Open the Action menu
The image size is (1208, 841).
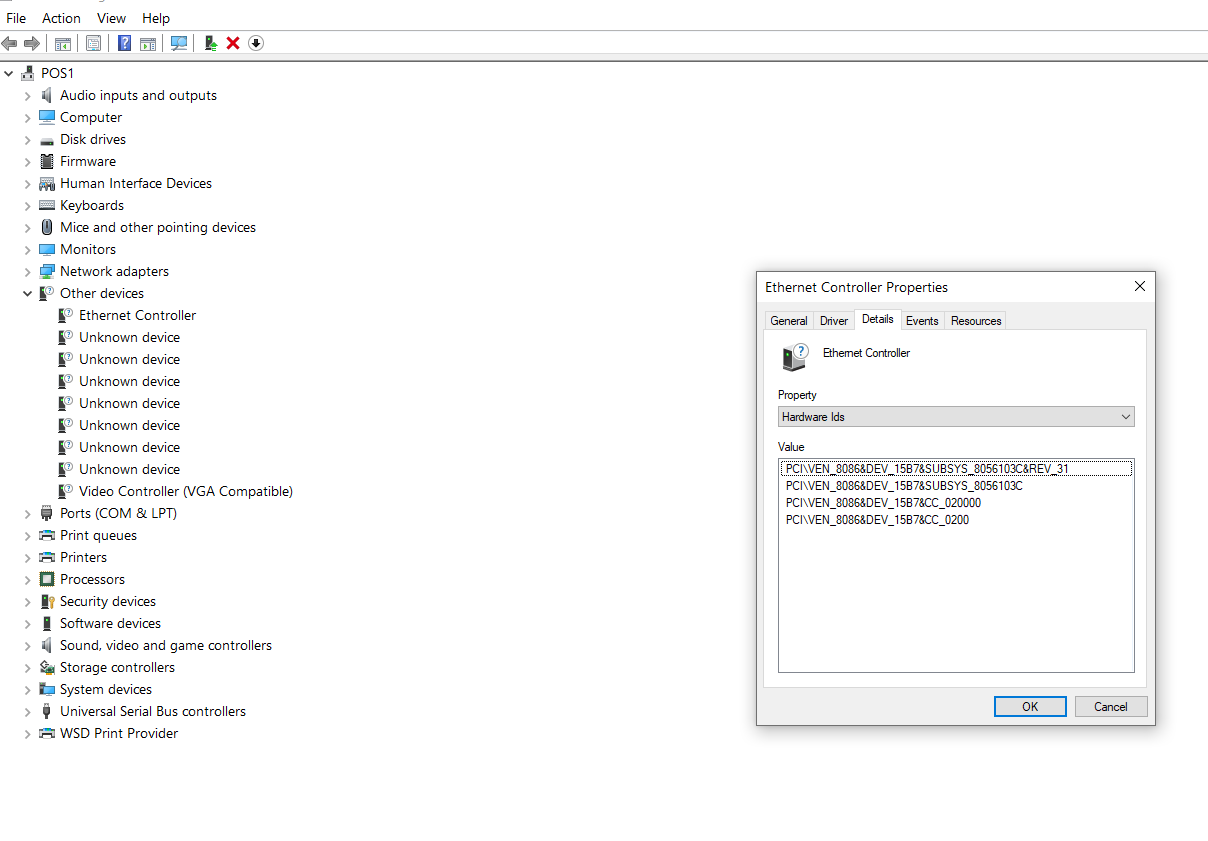point(61,18)
